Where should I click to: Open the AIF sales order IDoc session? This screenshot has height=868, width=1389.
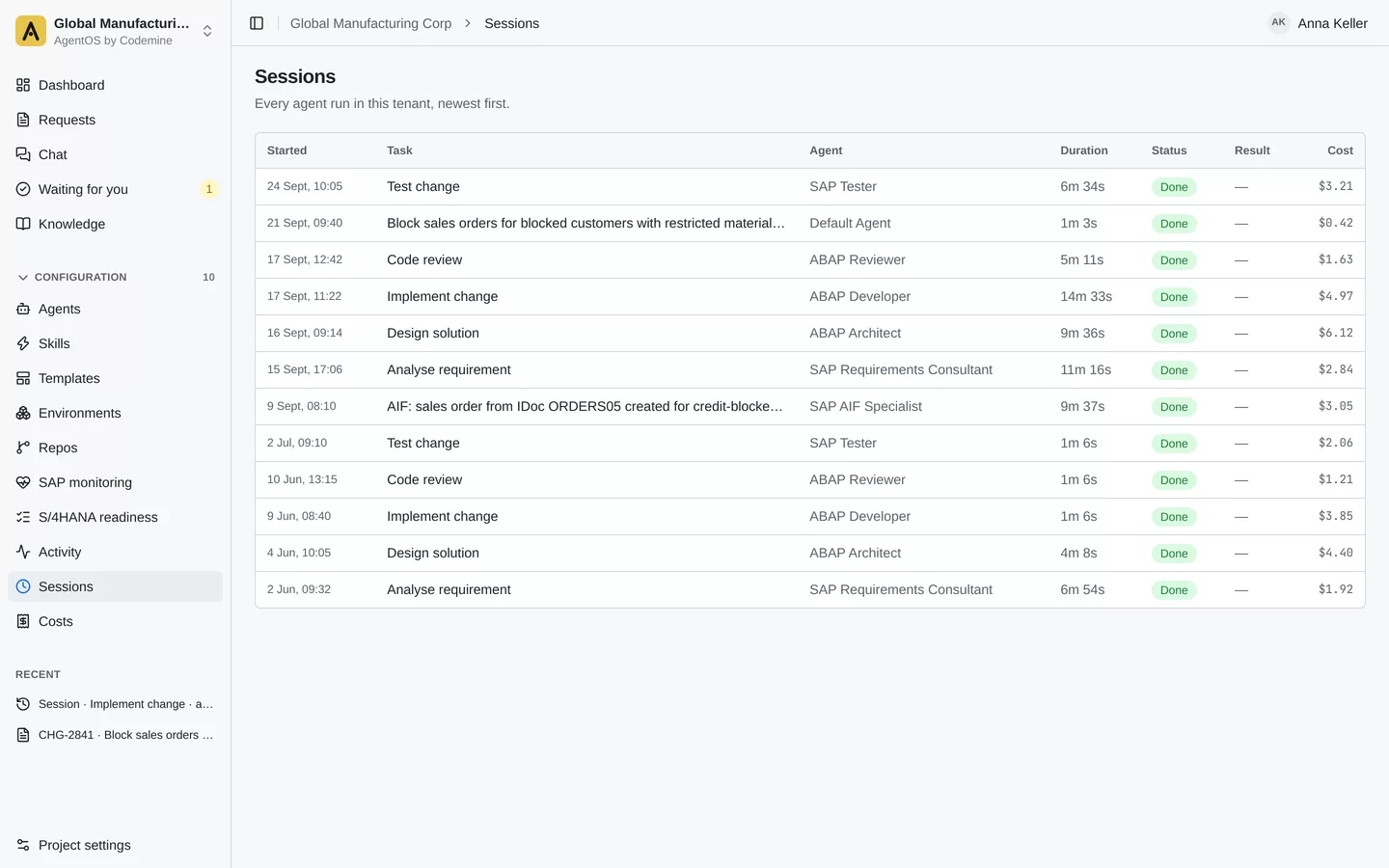coord(810,407)
